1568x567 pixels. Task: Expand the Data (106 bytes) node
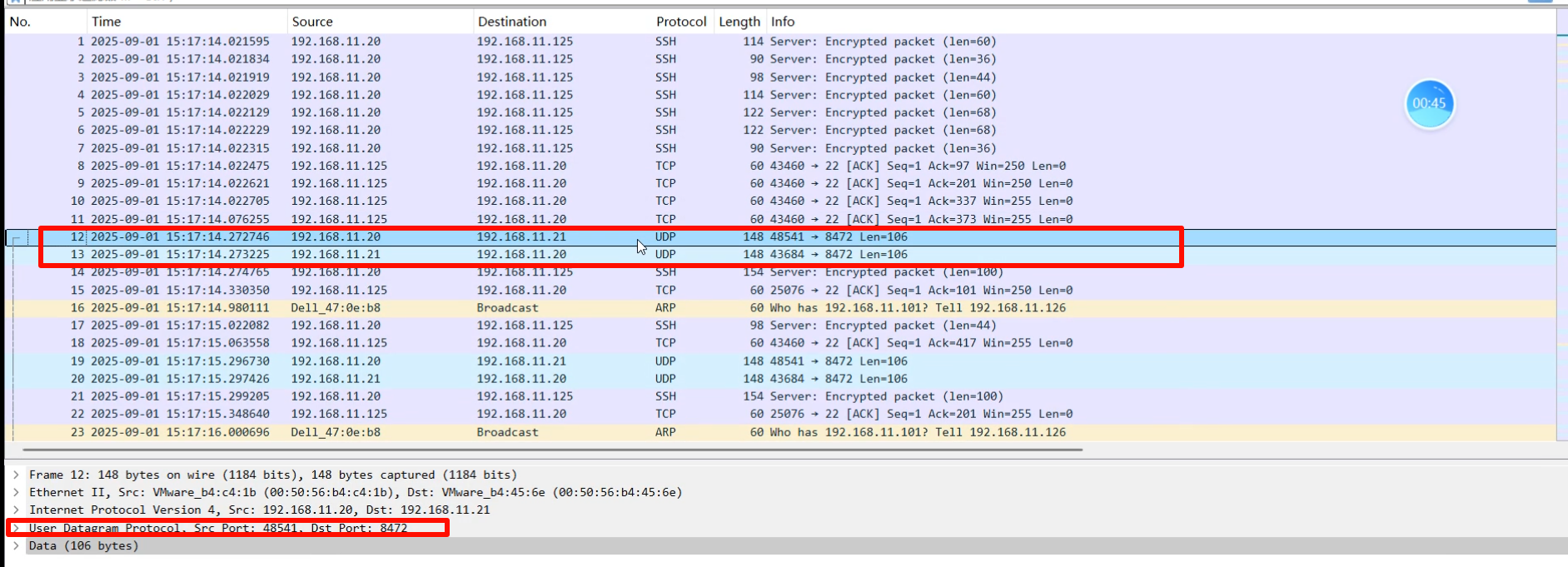[16, 546]
